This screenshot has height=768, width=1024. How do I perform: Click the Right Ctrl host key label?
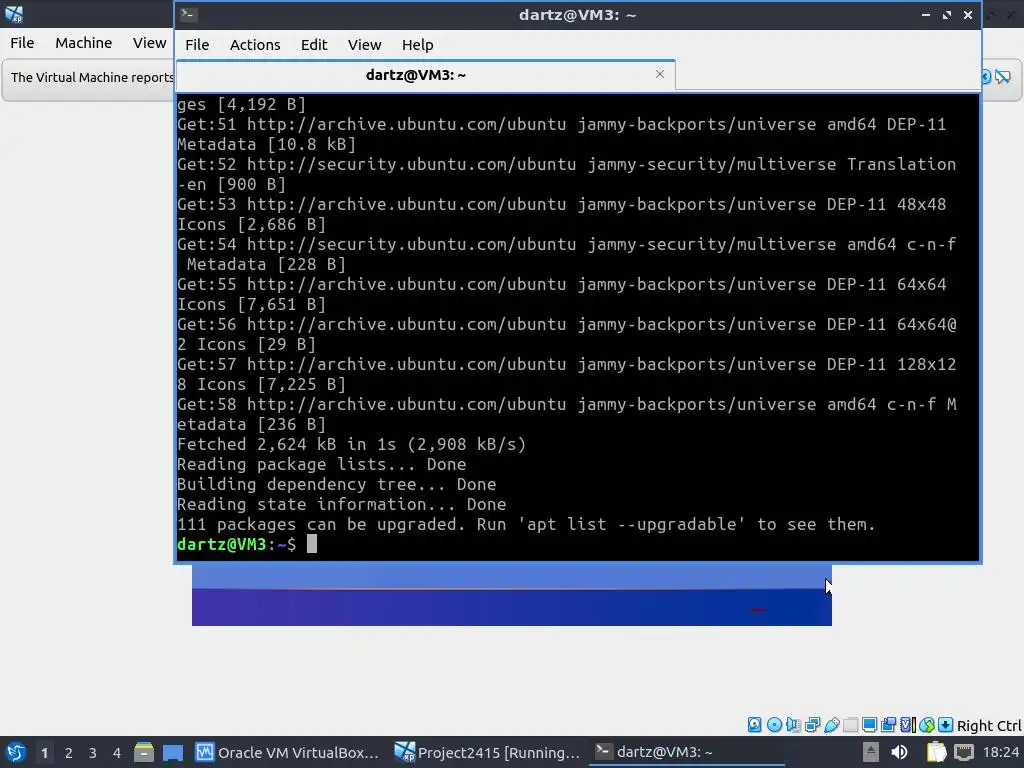(989, 726)
